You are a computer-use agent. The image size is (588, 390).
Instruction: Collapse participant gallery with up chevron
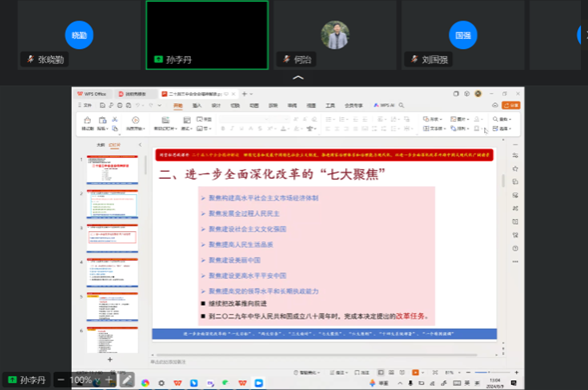[298, 78]
